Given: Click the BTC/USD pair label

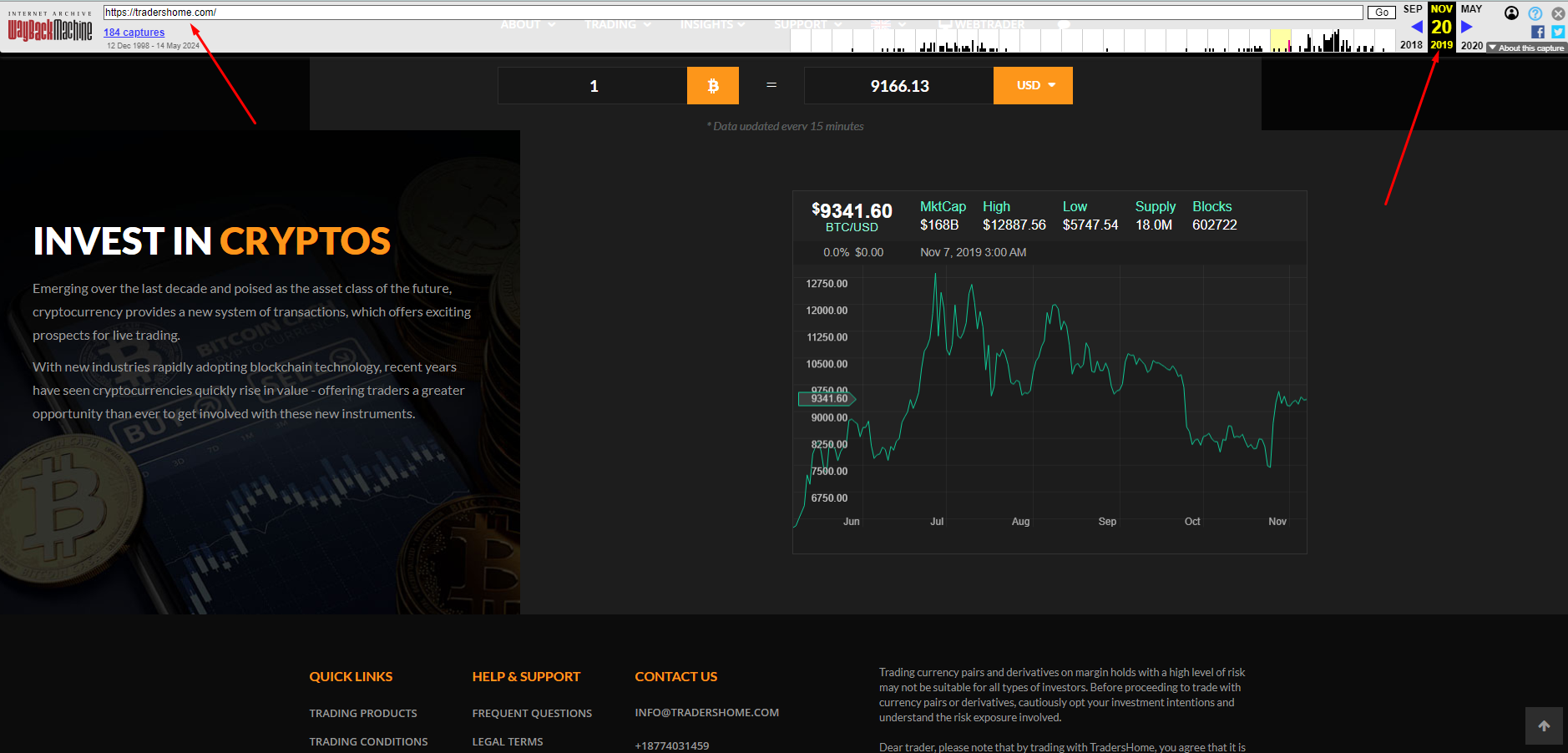Looking at the screenshot, I should tap(852, 227).
